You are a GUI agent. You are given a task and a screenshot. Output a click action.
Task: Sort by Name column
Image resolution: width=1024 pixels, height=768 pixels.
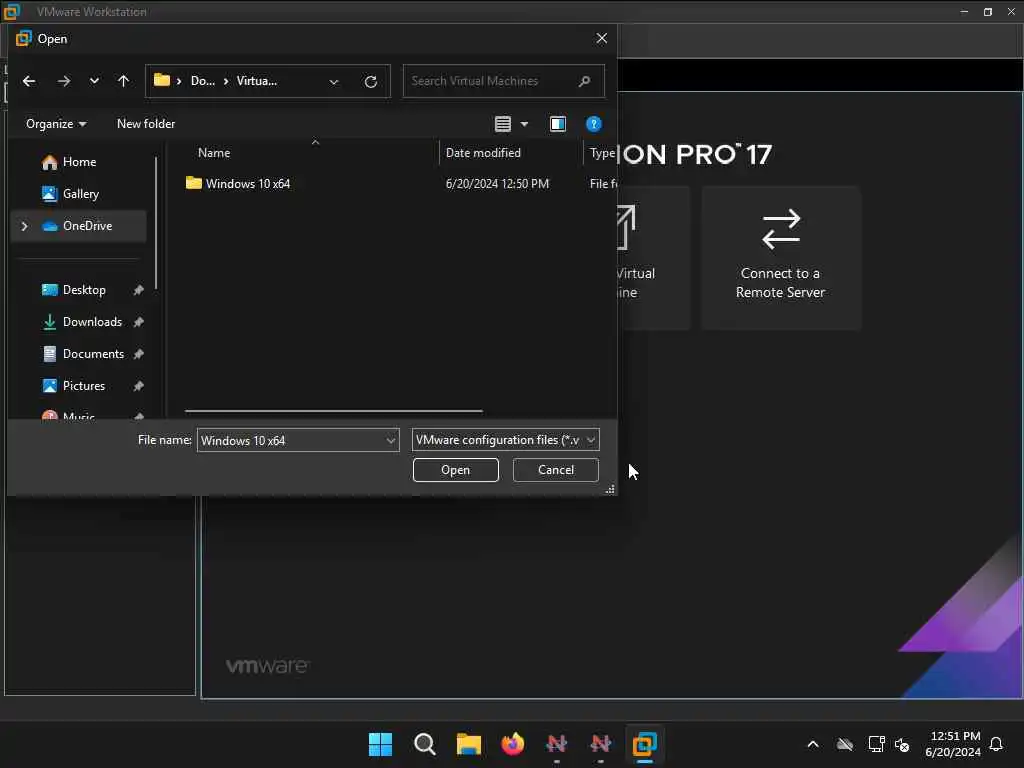[214, 153]
